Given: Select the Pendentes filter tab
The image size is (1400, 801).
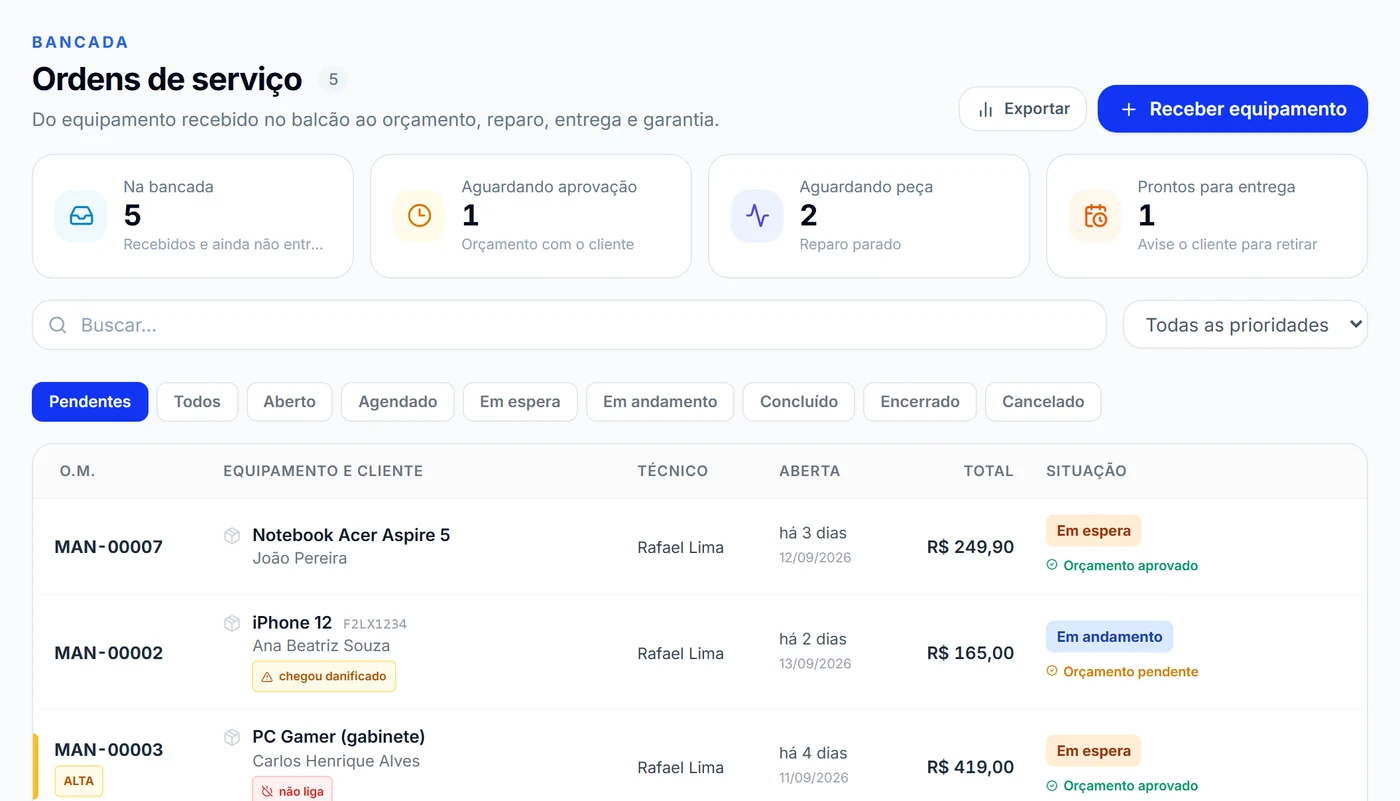Looking at the screenshot, I should click(90, 402).
